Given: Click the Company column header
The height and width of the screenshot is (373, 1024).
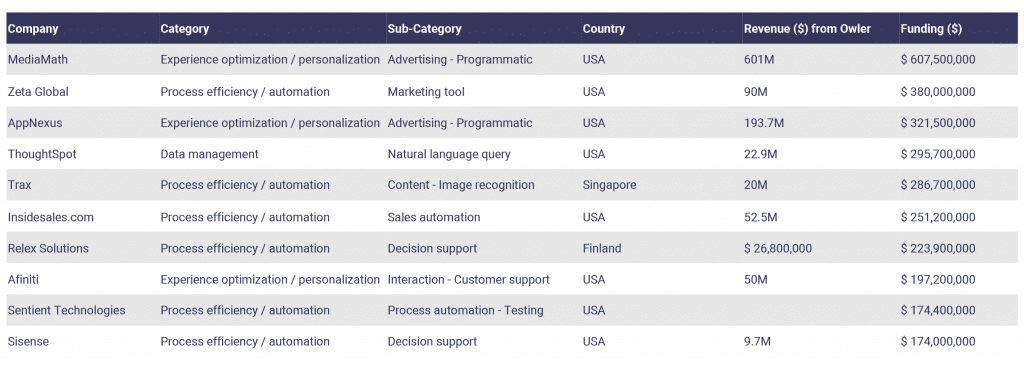Looking at the screenshot, I should click(33, 29).
